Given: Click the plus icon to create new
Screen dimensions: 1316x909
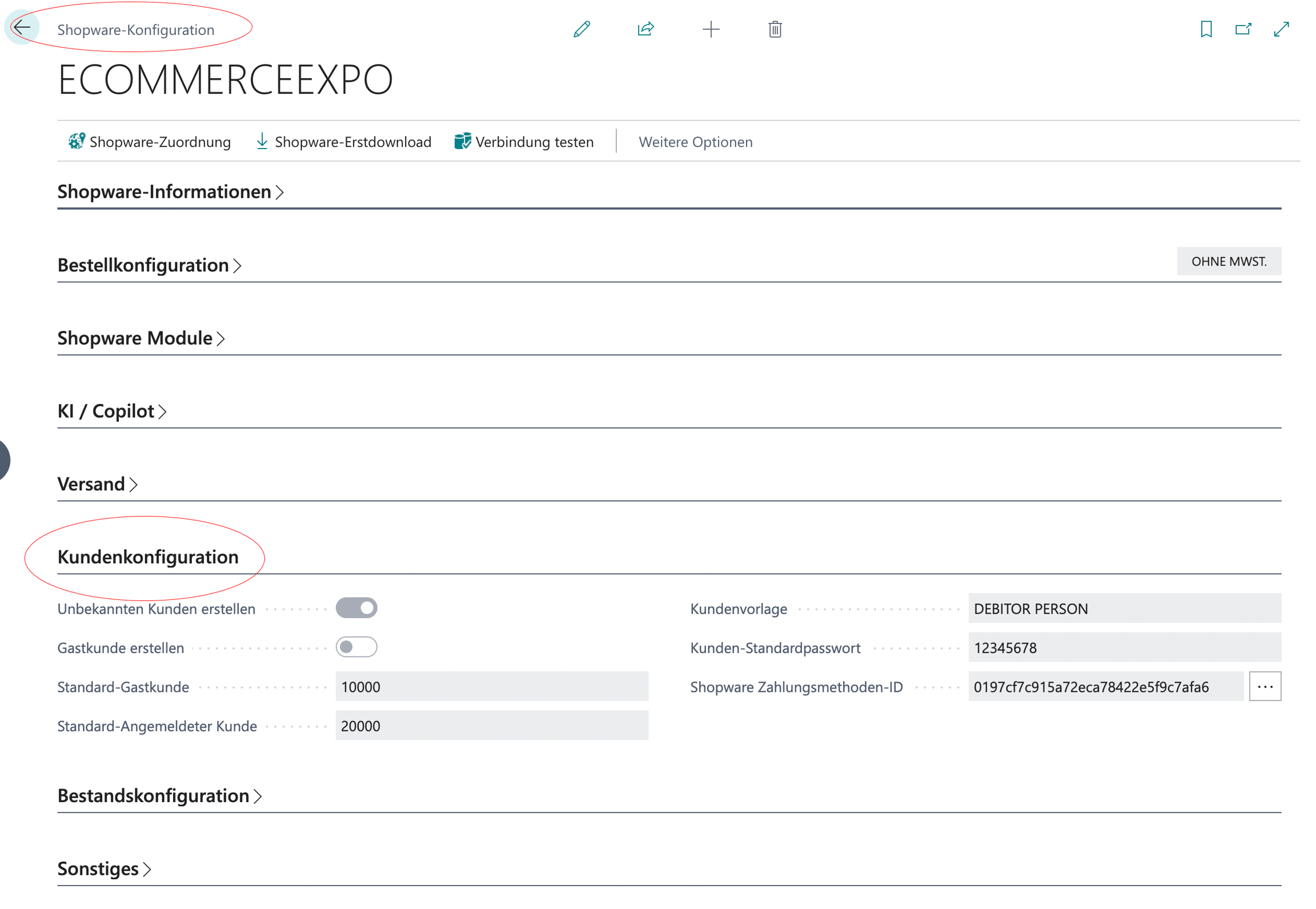Looking at the screenshot, I should [711, 29].
